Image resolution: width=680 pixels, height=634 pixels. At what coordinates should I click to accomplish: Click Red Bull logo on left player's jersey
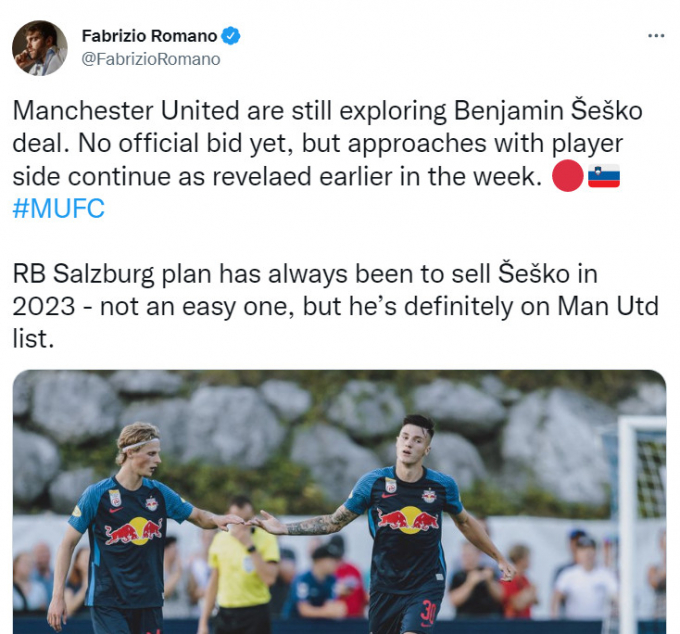[x=134, y=531]
